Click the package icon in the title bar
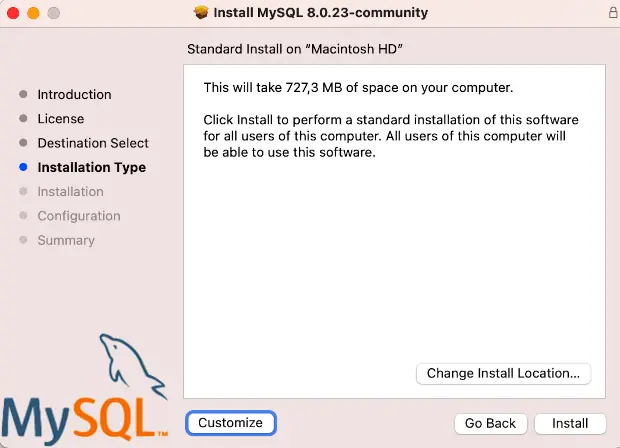 point(202,13)
